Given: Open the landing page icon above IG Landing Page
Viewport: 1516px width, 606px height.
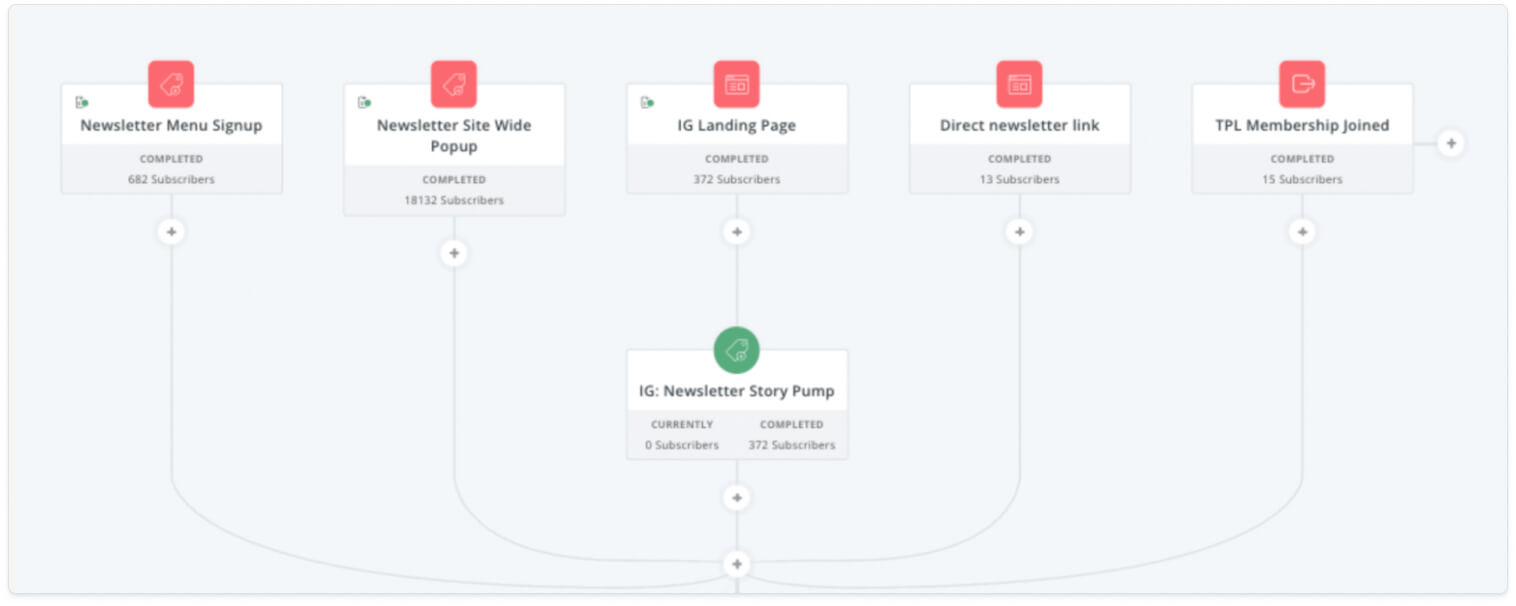Looking at the screenshot, I should (737, 84).
